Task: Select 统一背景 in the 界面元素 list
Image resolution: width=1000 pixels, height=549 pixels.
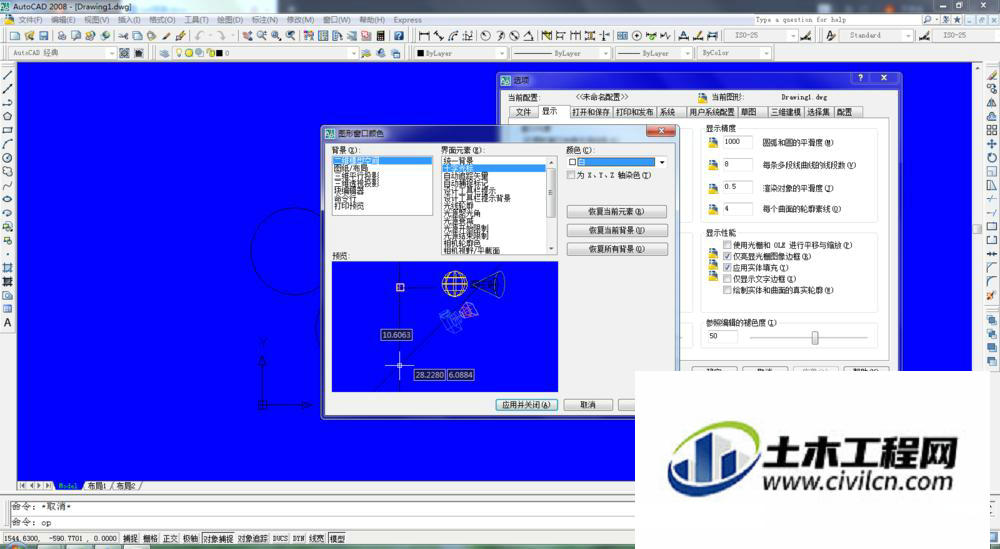Action: pos(458,160)
